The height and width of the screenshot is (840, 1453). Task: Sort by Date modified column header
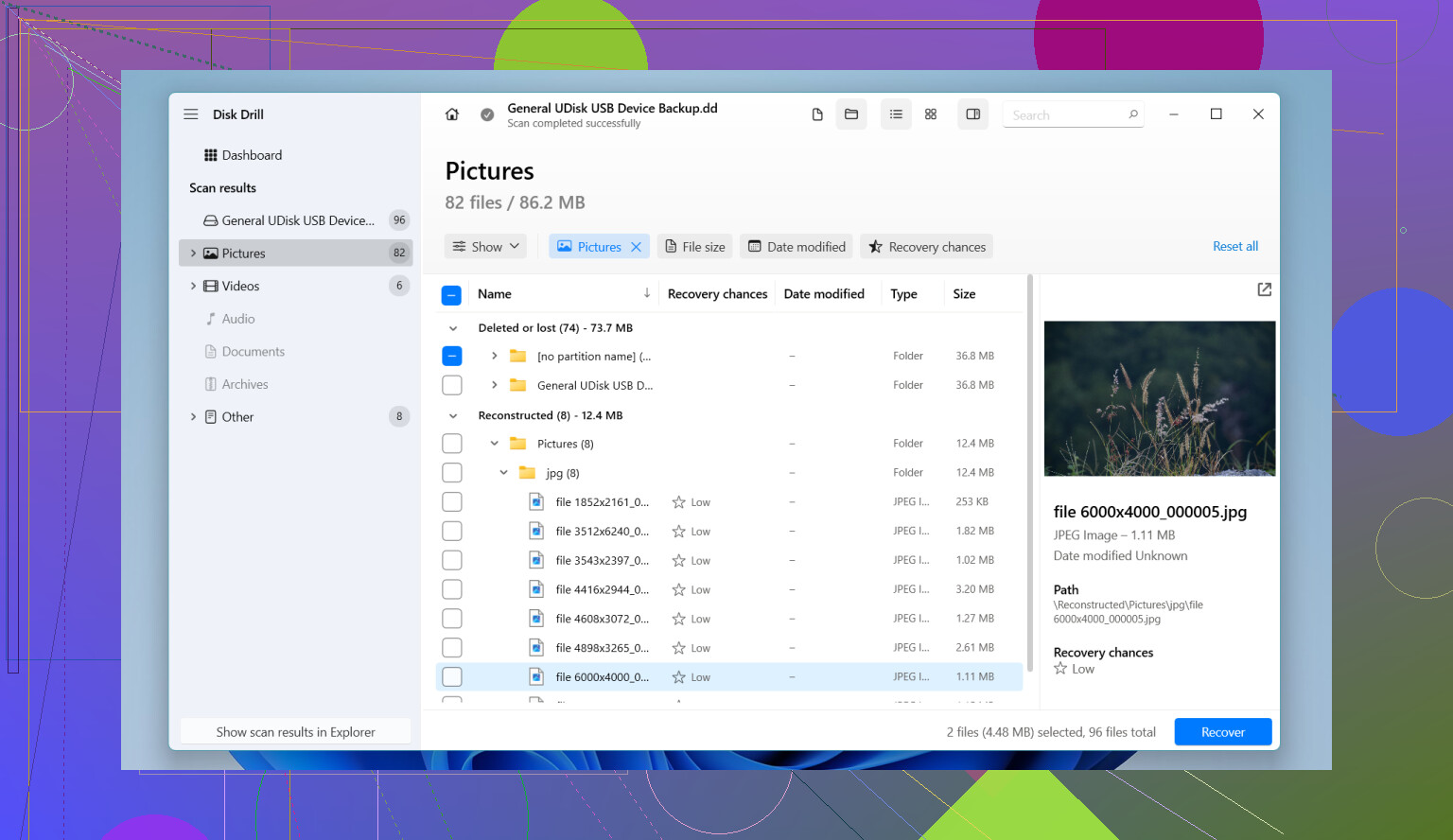coord(824,294)
